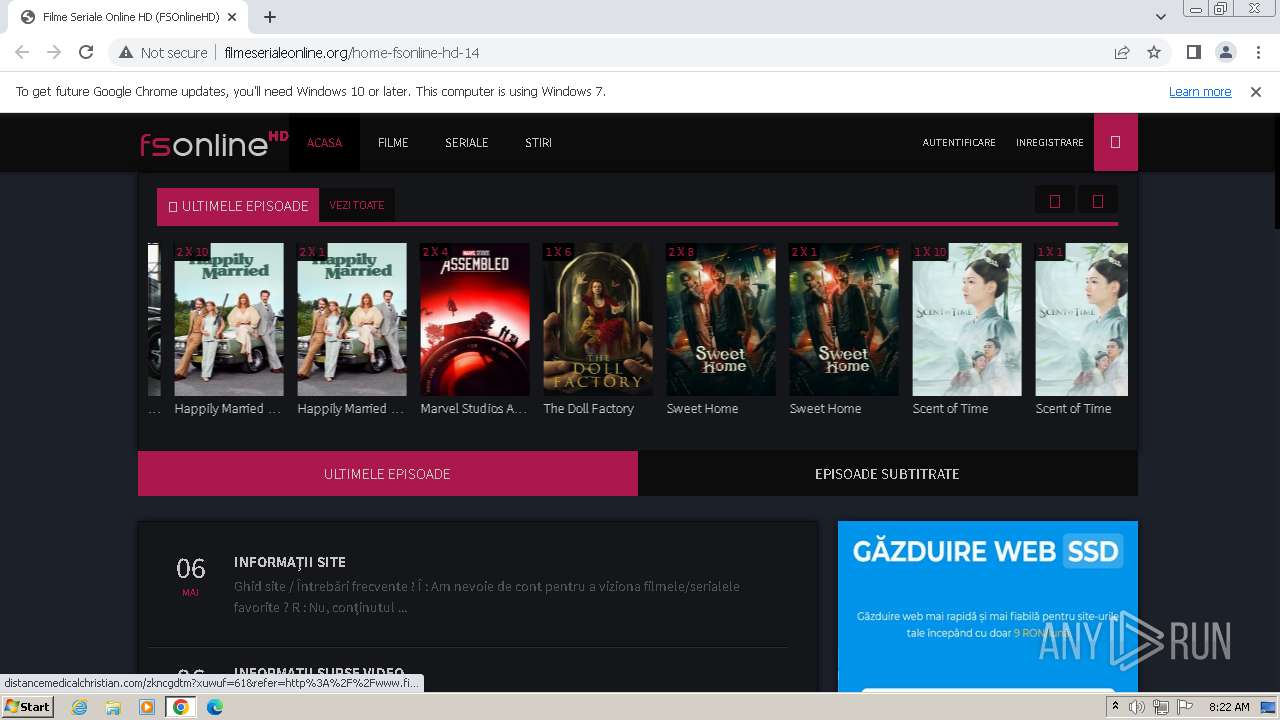
Task: Open Scent of Time 1x1 poster
Action: (x=1082, y=319)
